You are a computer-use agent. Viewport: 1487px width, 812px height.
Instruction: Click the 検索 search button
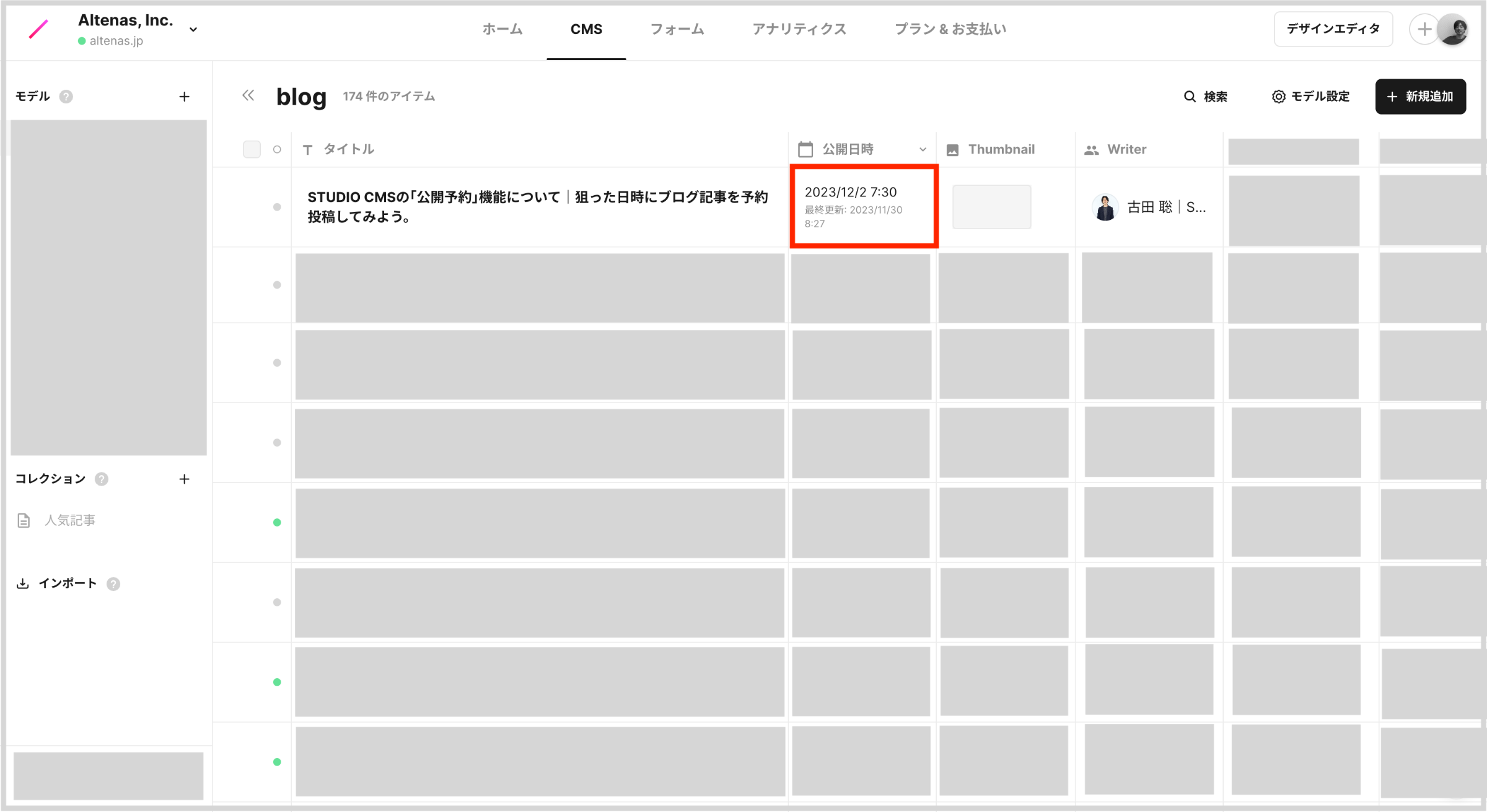coord(1205,97)
